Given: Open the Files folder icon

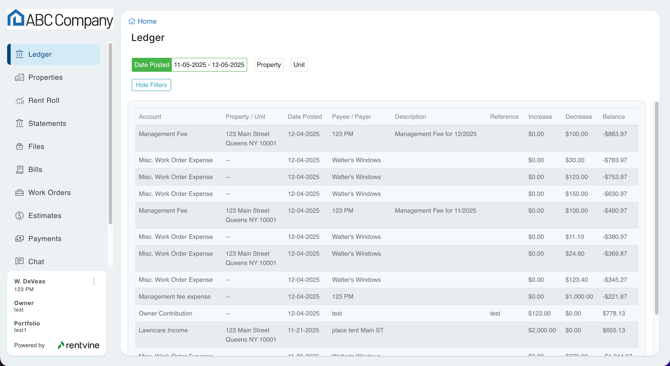Looking at the screenshot, I should (19, 146).
